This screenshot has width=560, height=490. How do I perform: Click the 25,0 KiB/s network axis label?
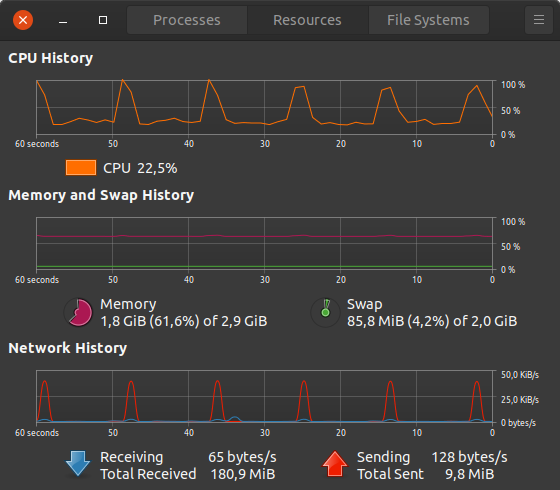520,400
